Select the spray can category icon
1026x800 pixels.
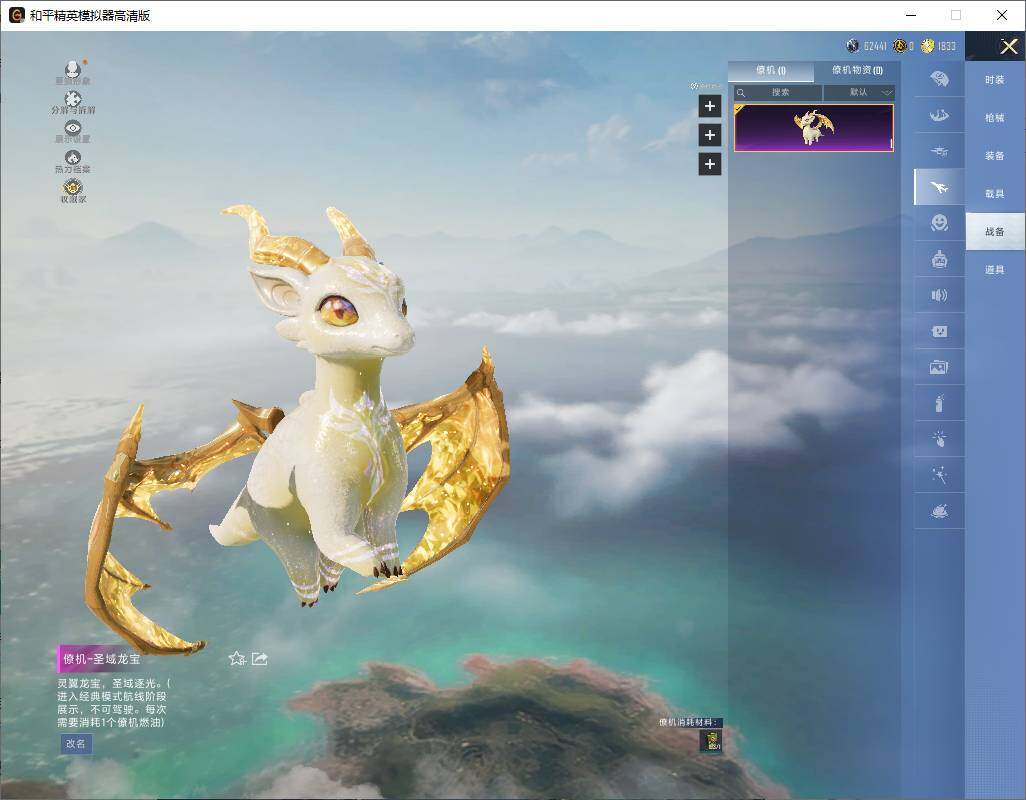pyautogui.click(x=940, y=403)
